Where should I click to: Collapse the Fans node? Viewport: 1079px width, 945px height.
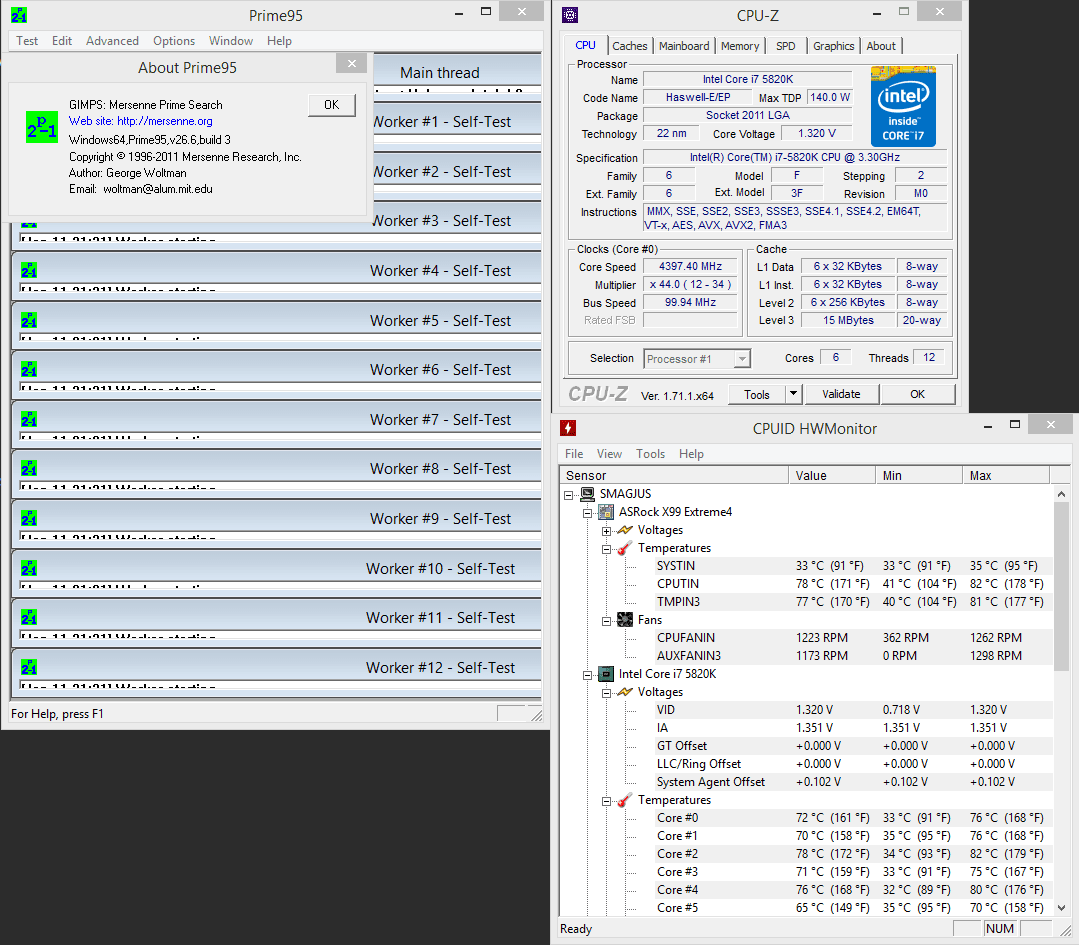(606, 621)
